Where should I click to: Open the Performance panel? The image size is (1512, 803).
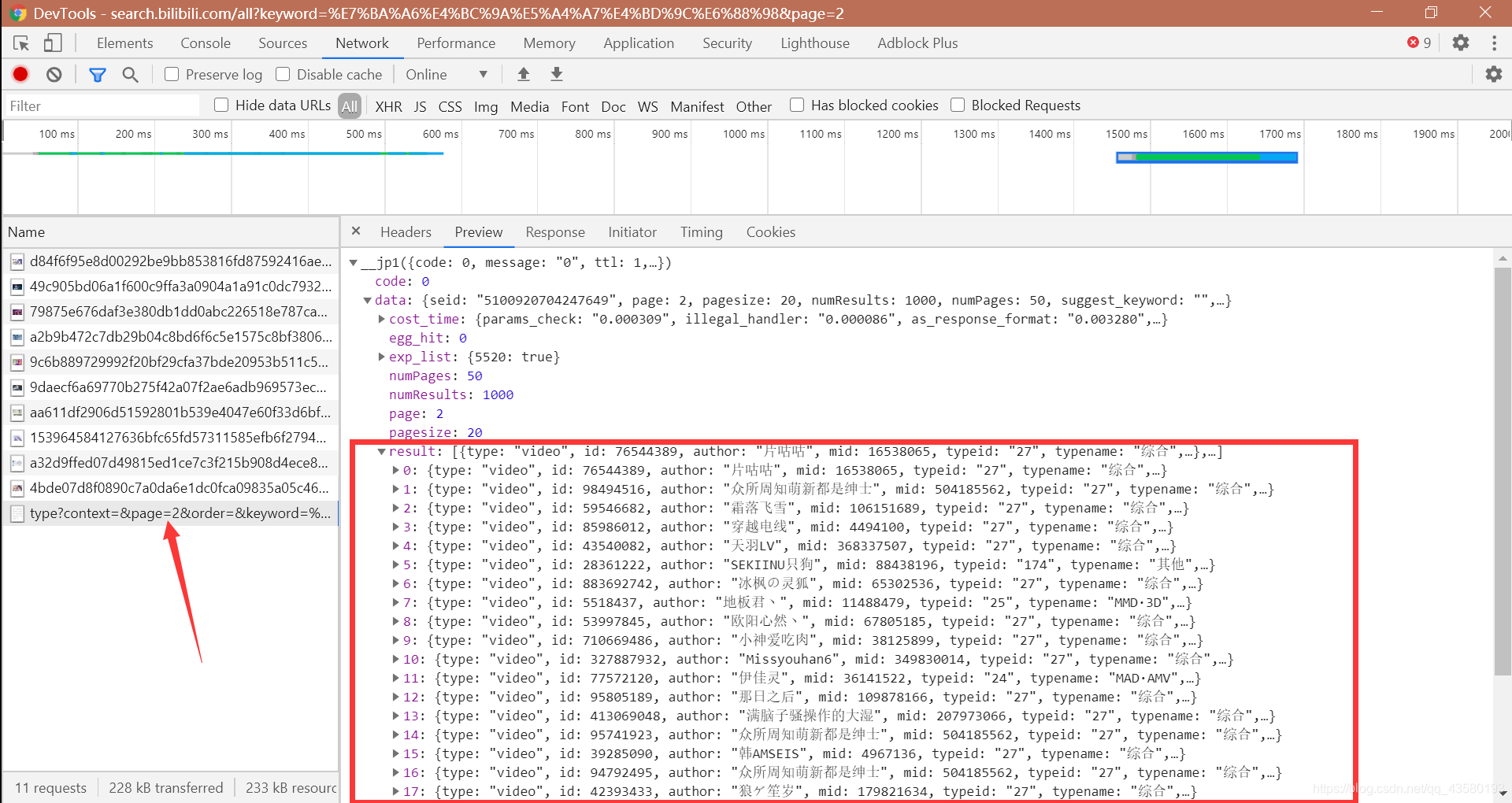pos(456,43)
